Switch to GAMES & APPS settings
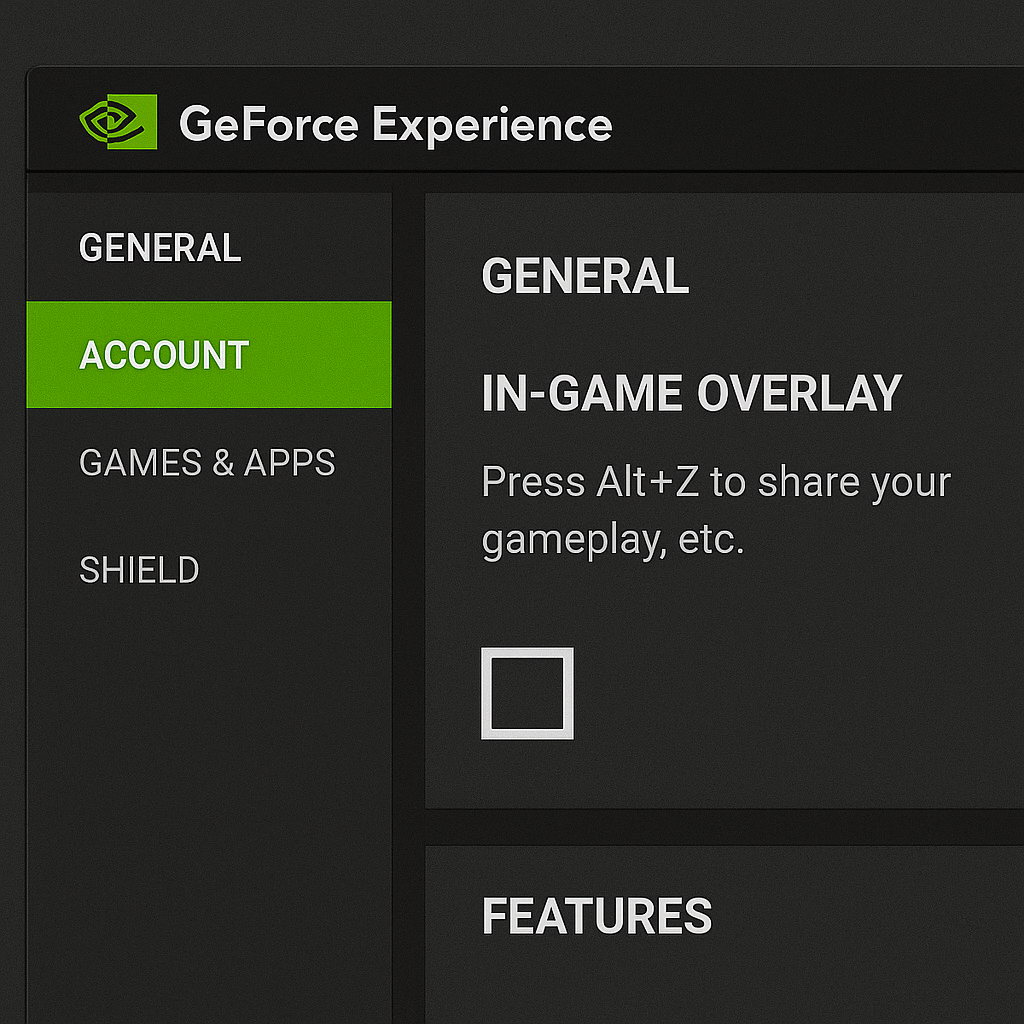 point(207,463)
